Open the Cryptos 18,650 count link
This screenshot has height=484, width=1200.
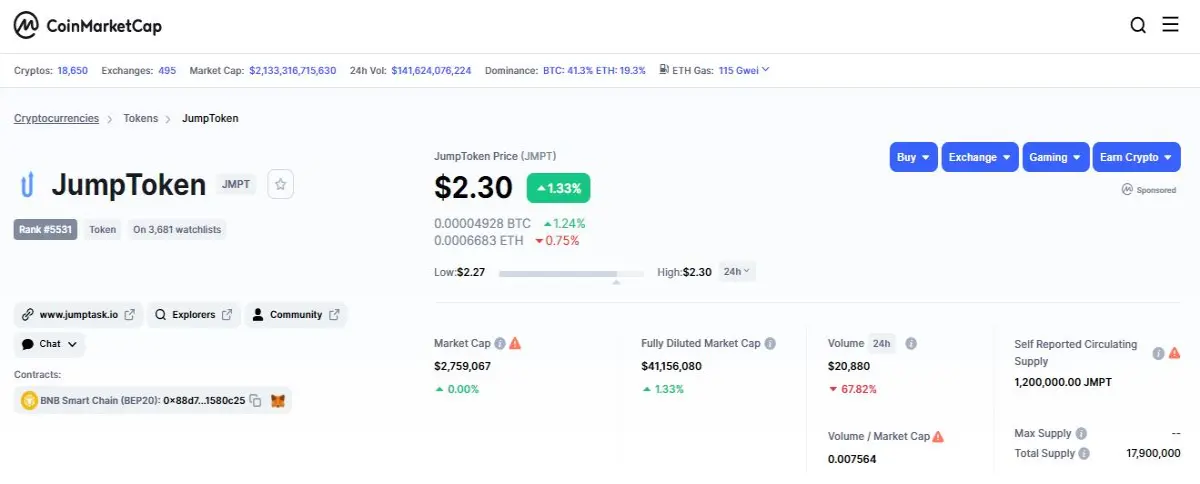73,71
